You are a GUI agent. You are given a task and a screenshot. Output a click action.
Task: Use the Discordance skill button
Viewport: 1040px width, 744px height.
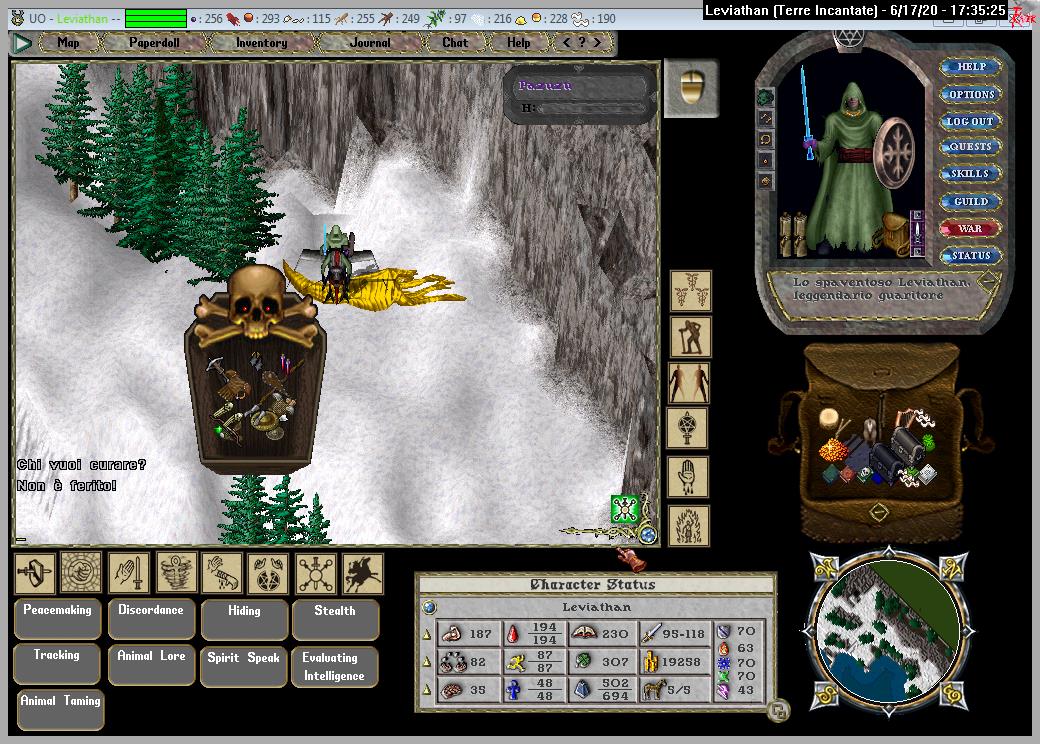click(151, 619)
